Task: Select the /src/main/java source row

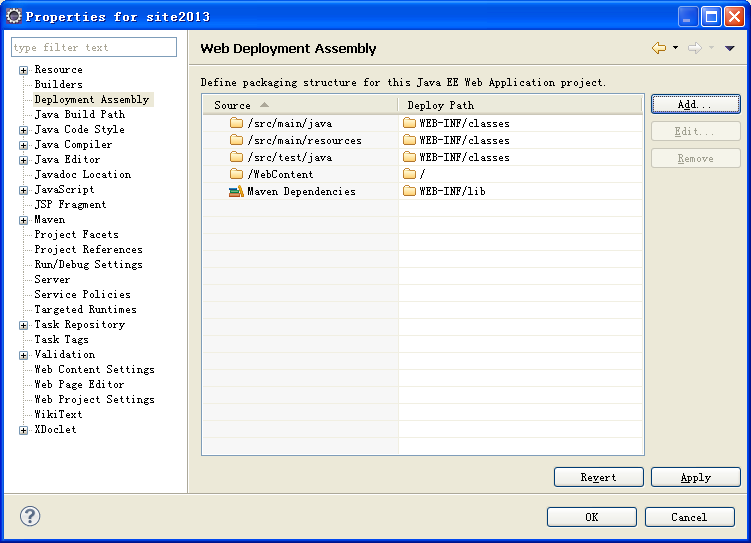Action: coord(300,123)
